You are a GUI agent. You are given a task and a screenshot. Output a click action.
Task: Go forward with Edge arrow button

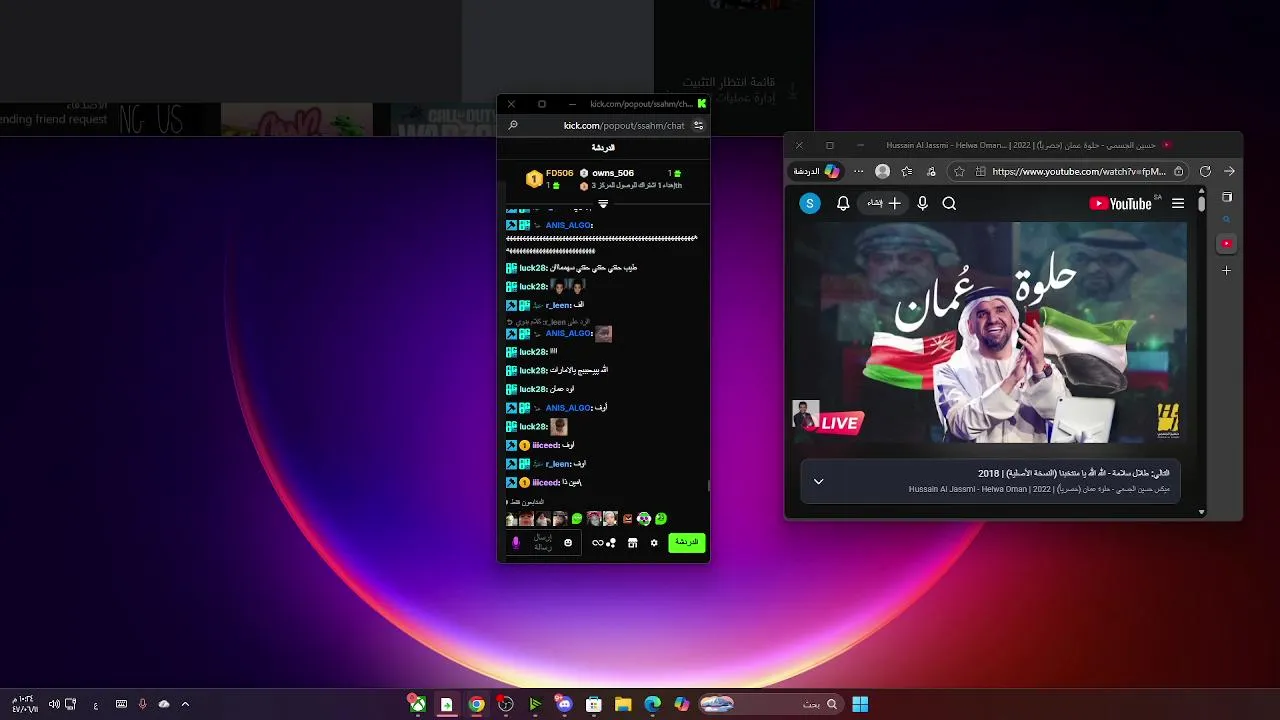[x=1229, y=172]
